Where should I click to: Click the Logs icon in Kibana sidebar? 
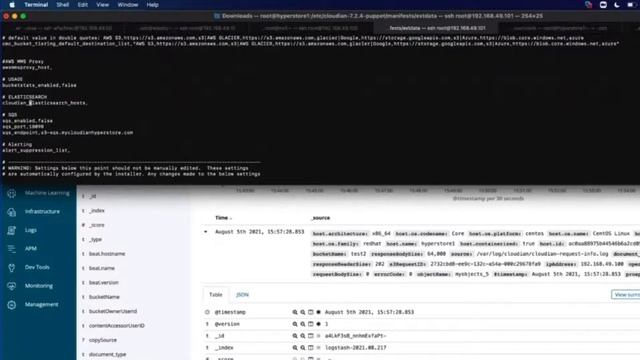[x=11, y=230]
